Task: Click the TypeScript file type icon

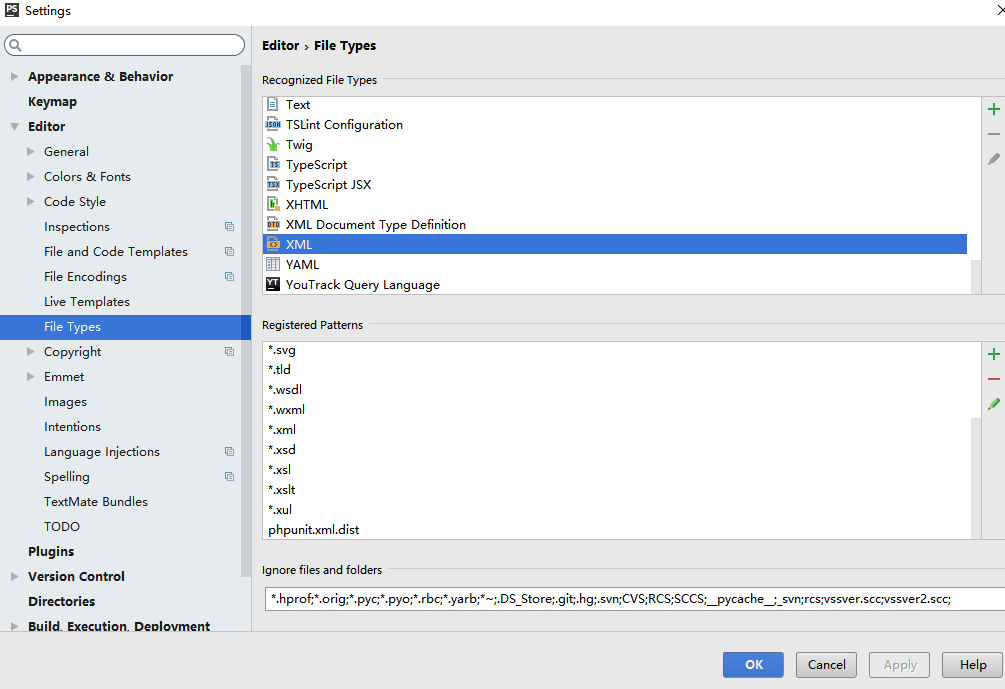Action: pos(274,165)
